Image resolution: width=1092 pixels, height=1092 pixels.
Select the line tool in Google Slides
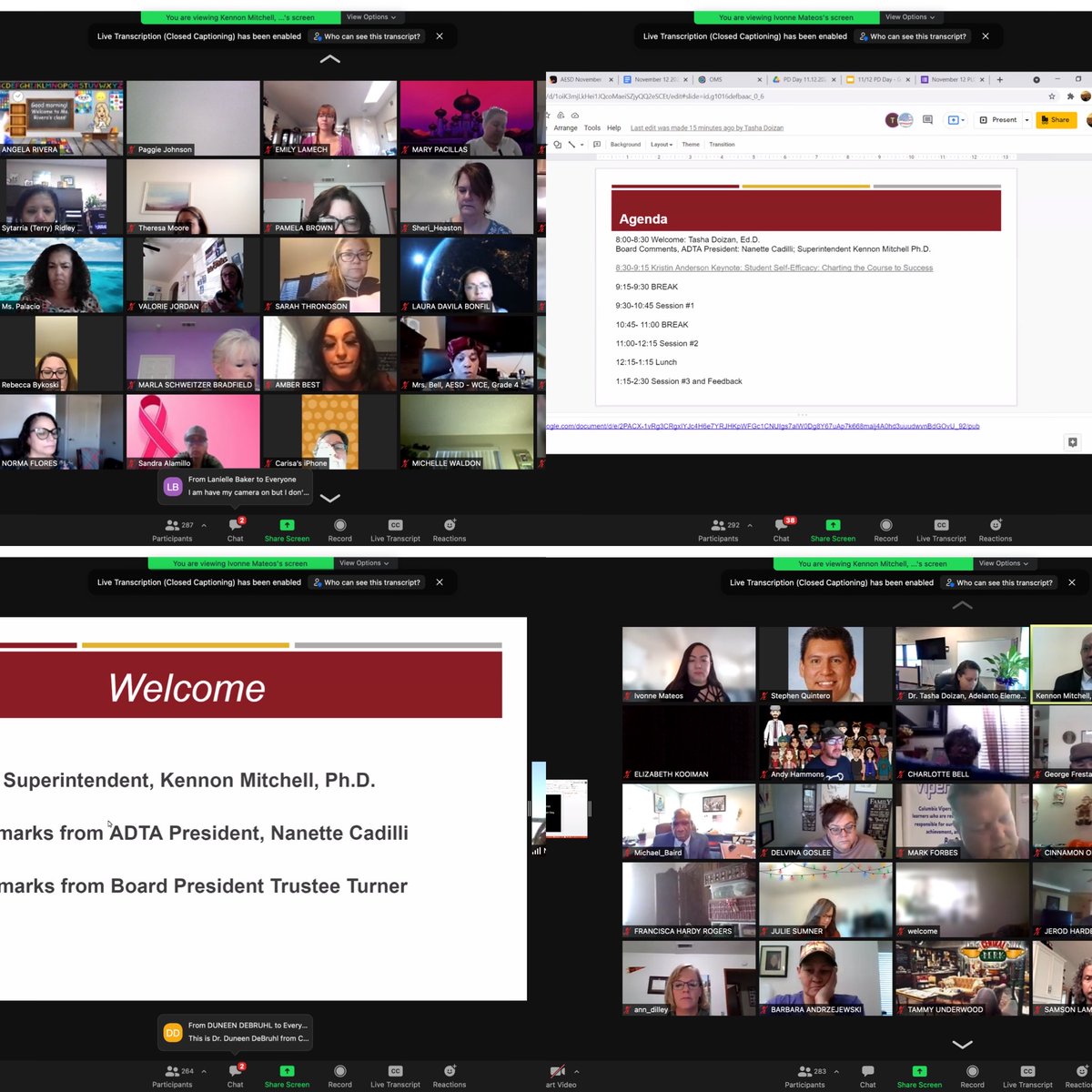click(572, 144)
